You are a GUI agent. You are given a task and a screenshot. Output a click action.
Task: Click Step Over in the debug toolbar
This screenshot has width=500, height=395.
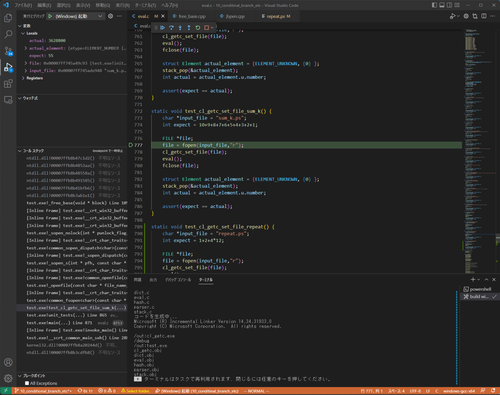171,28
